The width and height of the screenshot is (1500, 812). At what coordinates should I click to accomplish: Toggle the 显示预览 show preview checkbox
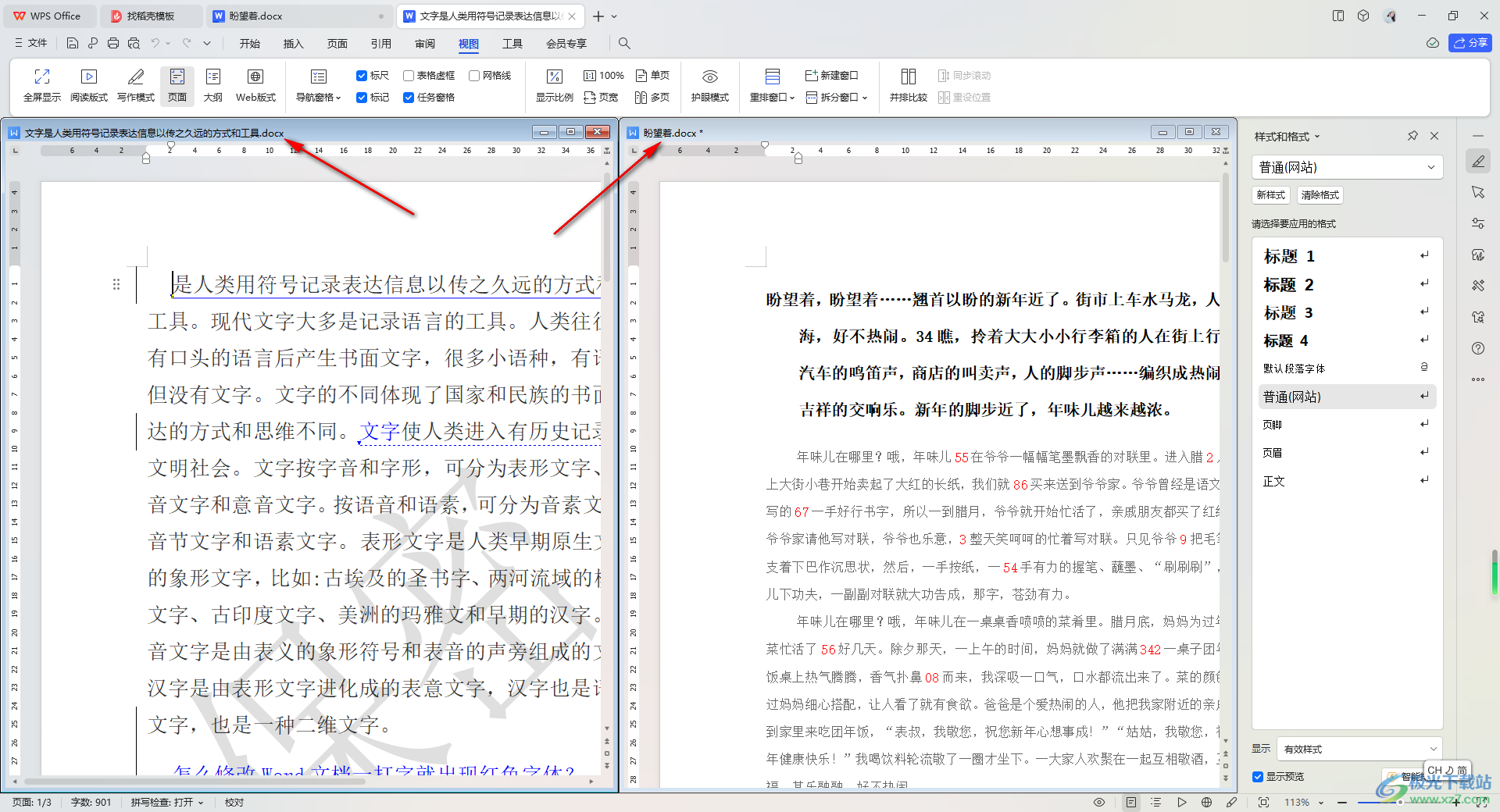(x=1258, y=777)
